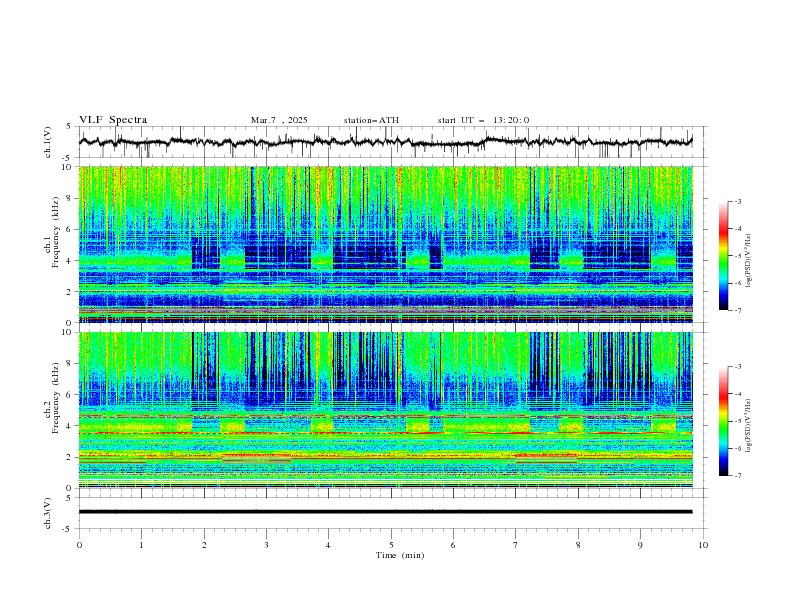Click the ch.1 voltage waveform trace
Viewport: 792px width, 612px height.
[385, 142]
